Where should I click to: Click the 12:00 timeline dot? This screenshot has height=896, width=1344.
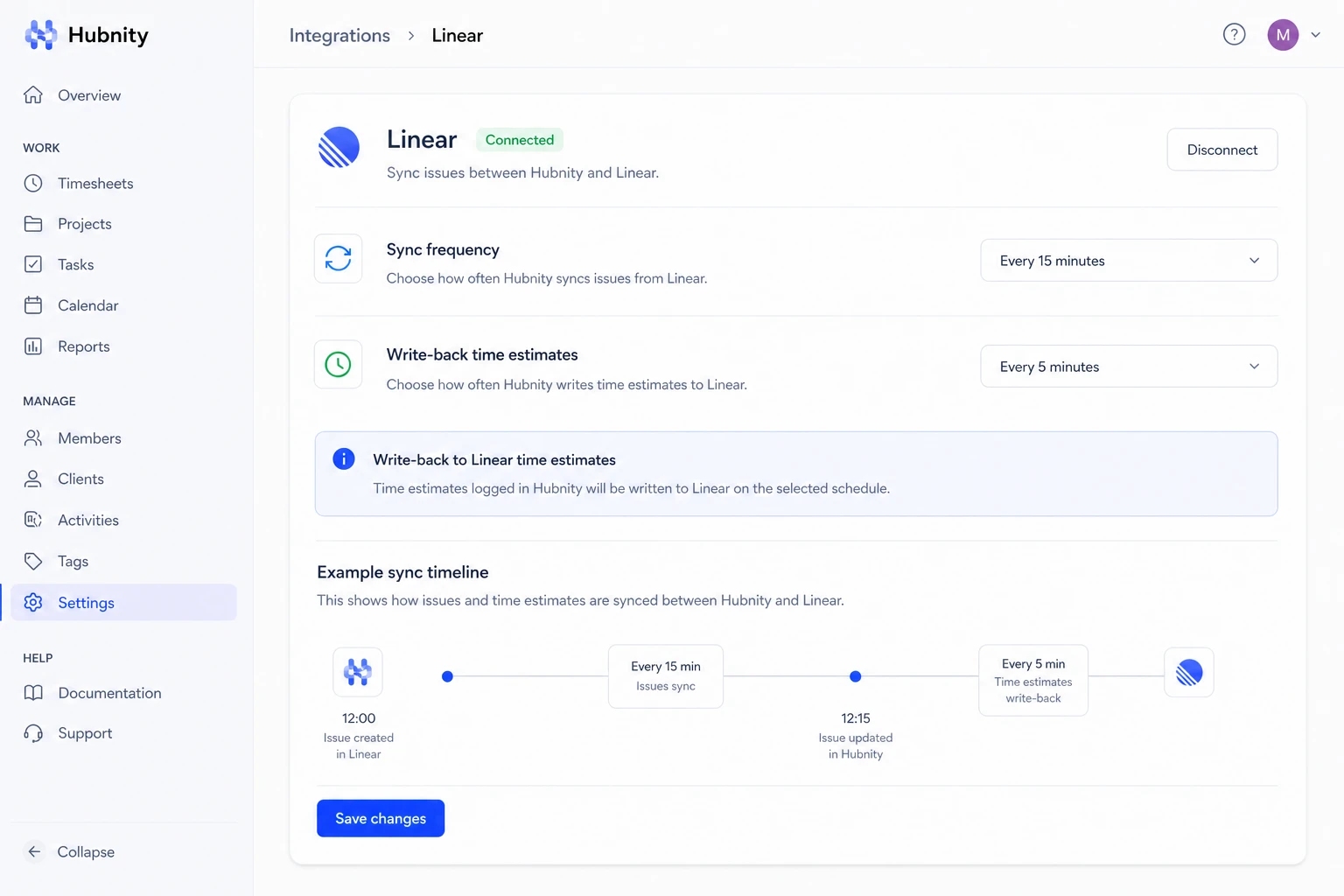[447, 676]
